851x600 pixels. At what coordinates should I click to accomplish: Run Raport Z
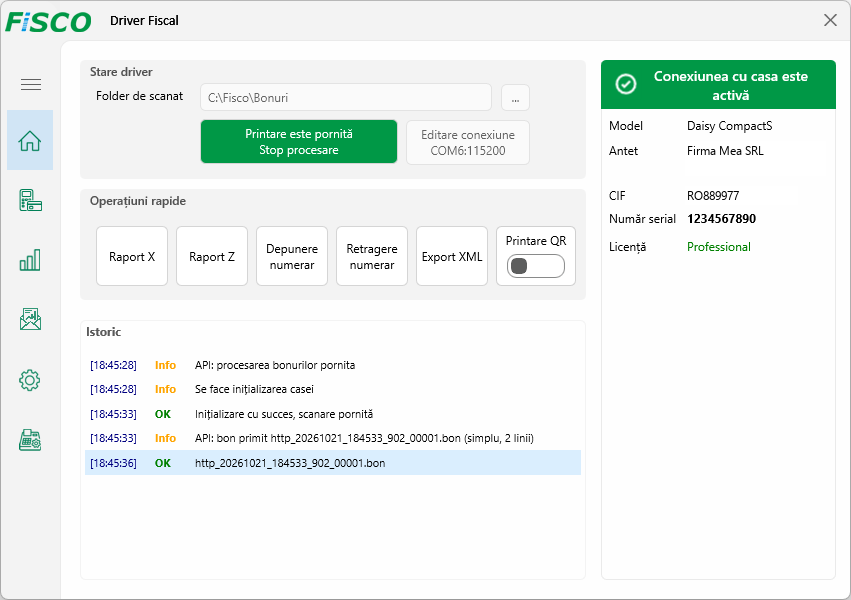coord(212,256)
